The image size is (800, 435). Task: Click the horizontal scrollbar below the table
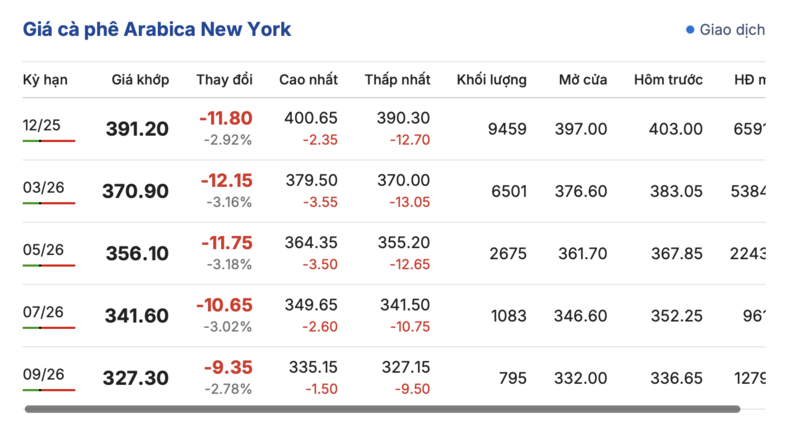coord(382,409)
